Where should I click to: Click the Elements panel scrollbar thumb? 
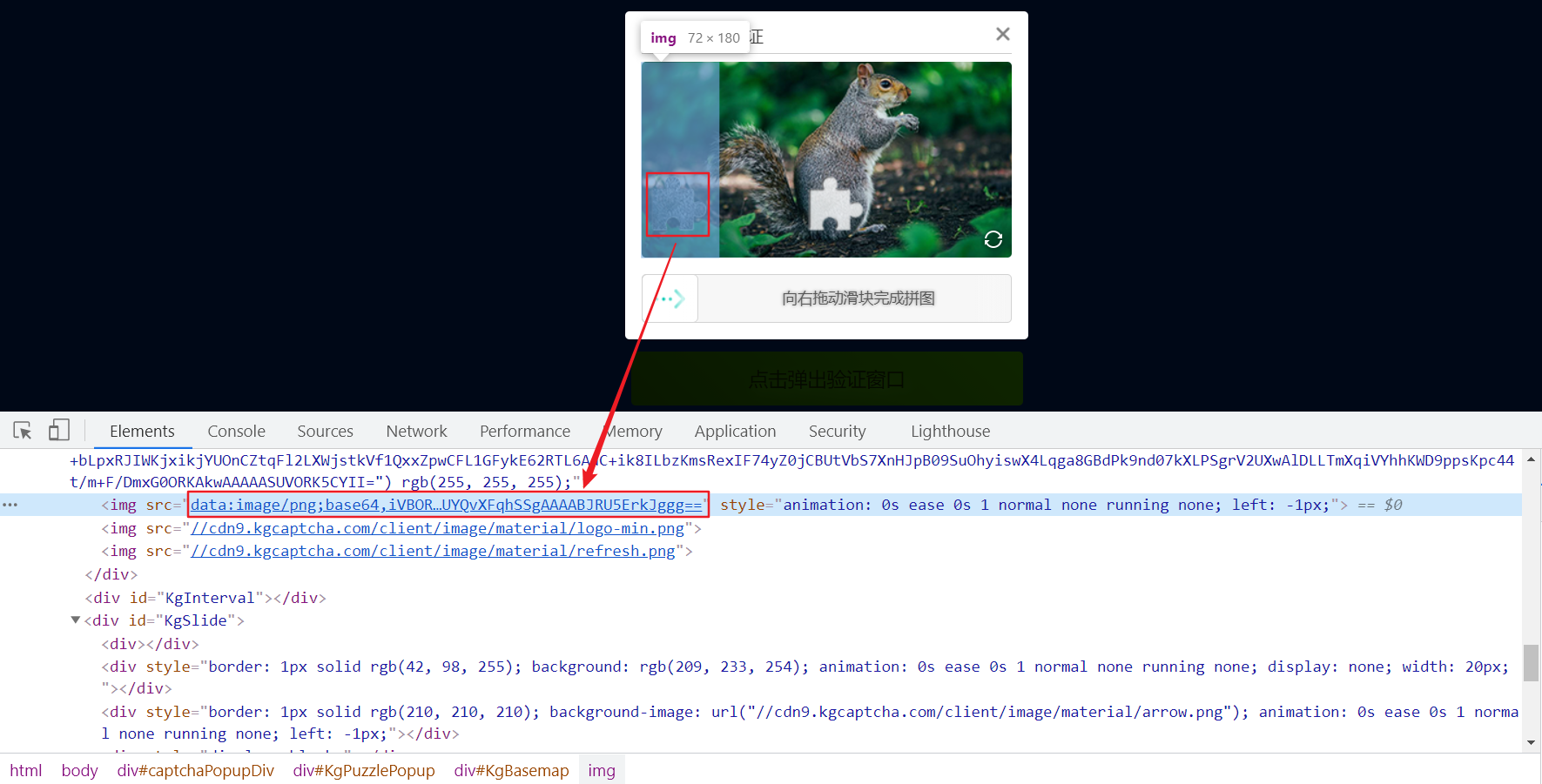(1531, 662)
